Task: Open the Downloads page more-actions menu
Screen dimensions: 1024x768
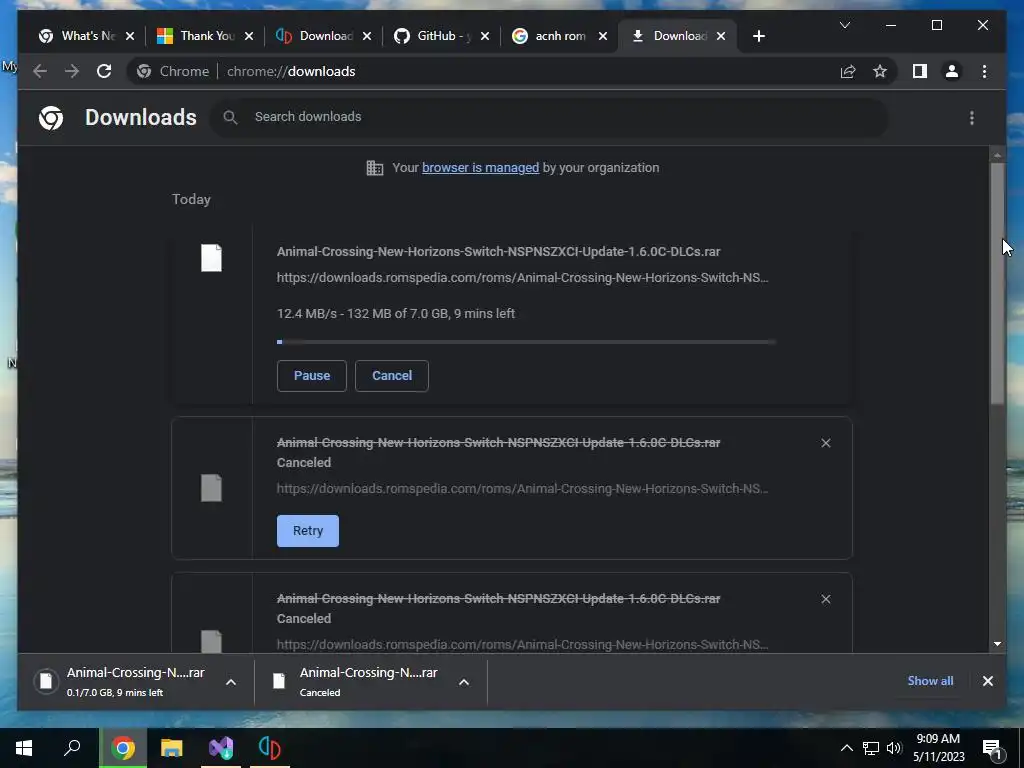Action: [x=972, y=118]
